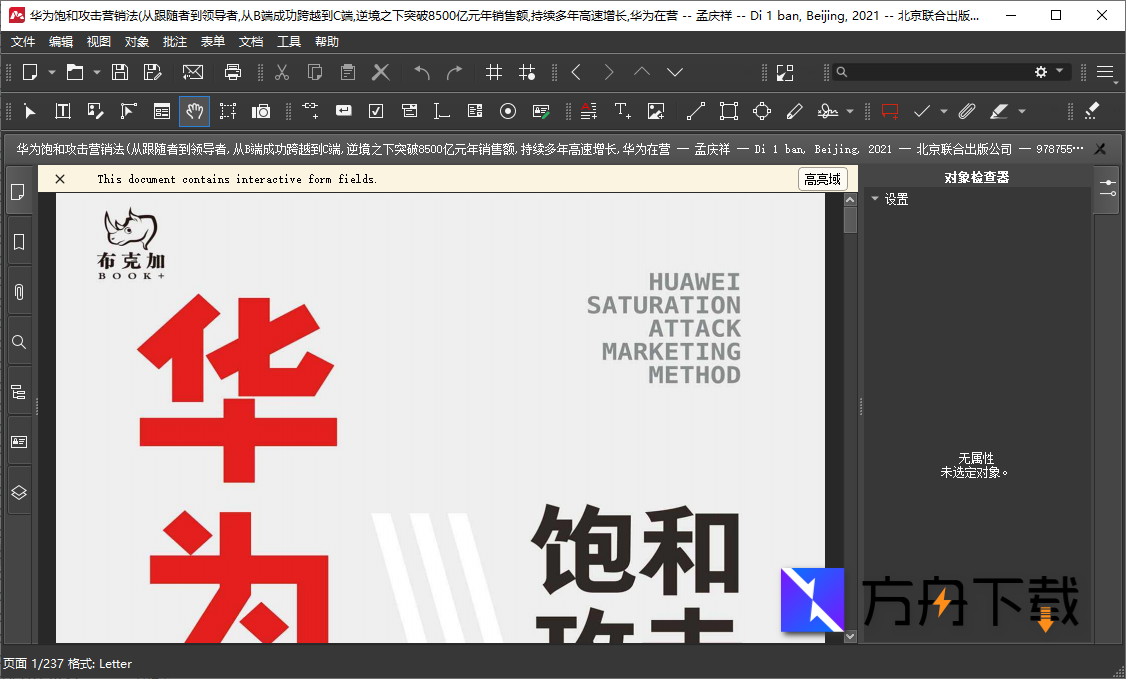Add a radio button form field

coord(507,111)
